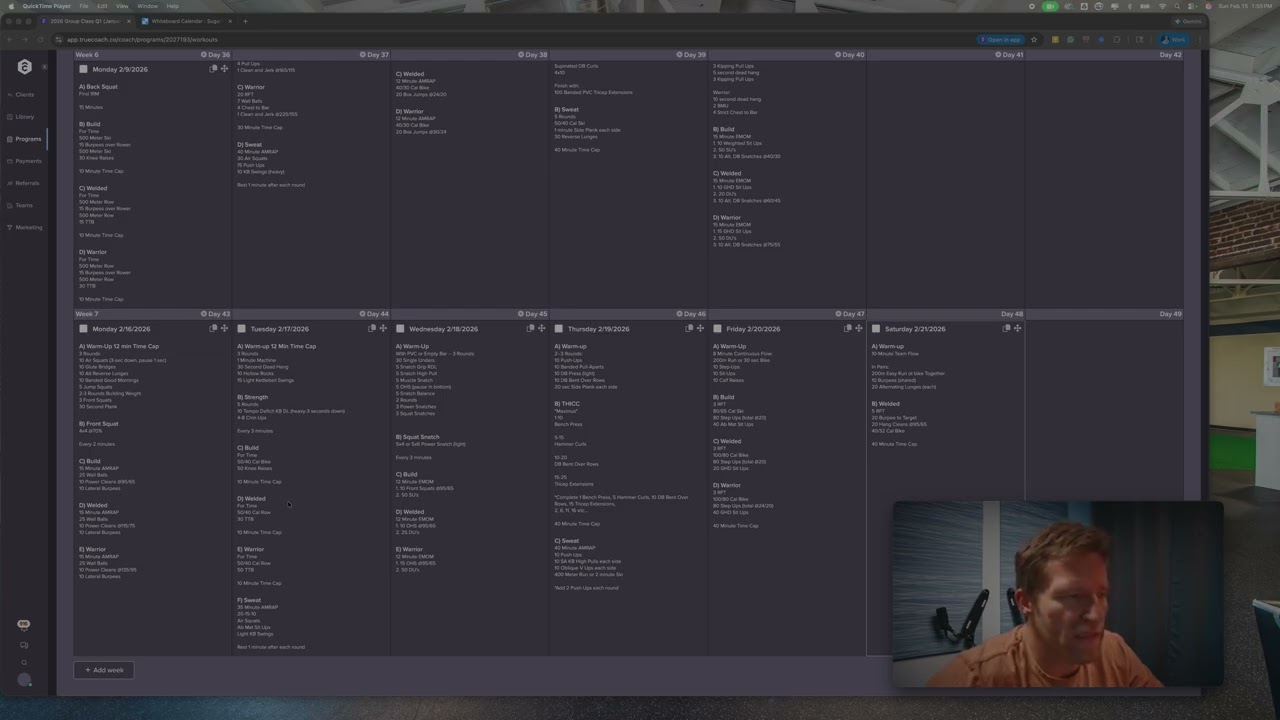The height and width of the screenshot is (720, 1280).
Task: Click the A) Back Squat workout heading
Action: pyautogui.click(x=98, y=87)
